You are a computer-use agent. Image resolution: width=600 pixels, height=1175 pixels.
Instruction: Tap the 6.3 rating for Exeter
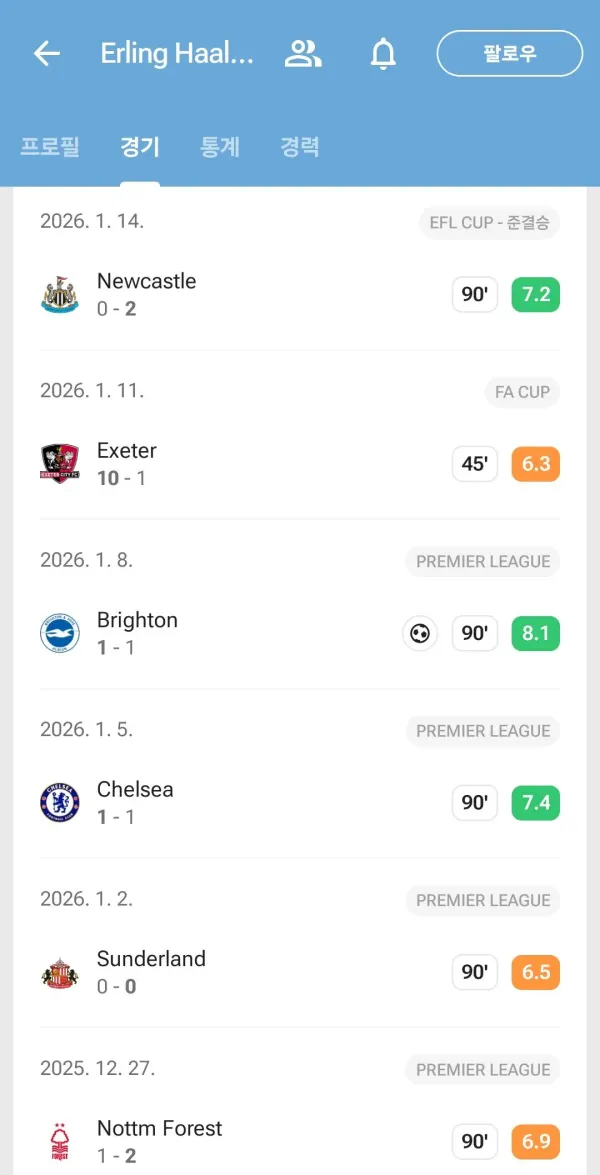click(x=536, y=465)
